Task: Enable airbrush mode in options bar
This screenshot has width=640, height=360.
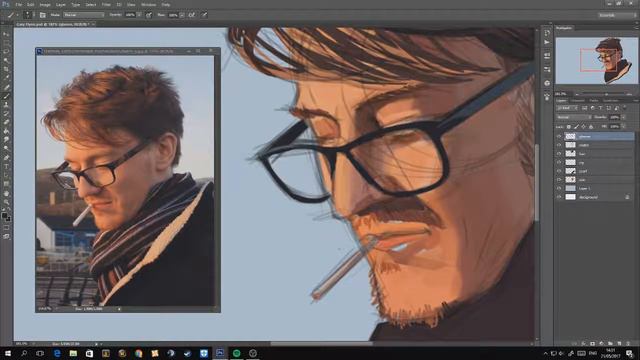Action: (x=191, y=15)
